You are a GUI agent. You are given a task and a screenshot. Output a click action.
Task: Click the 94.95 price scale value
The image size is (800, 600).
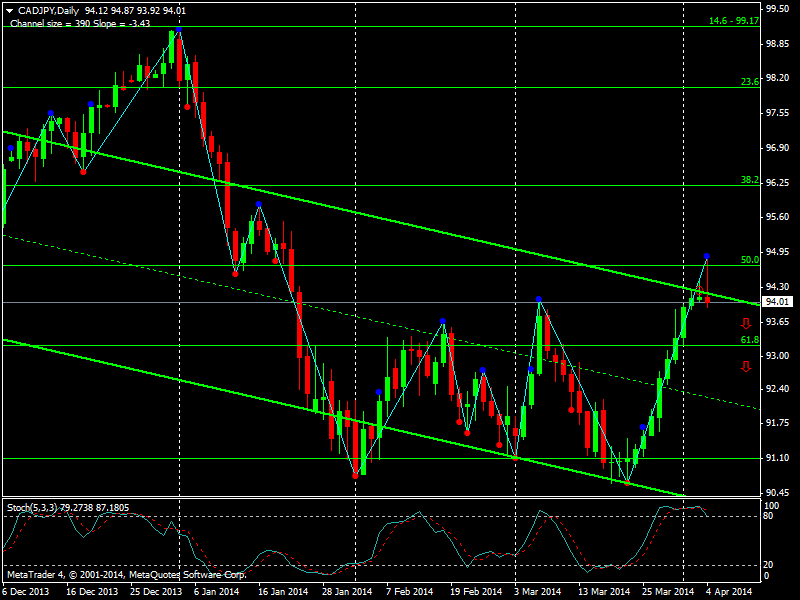click(x=778, y=252)
